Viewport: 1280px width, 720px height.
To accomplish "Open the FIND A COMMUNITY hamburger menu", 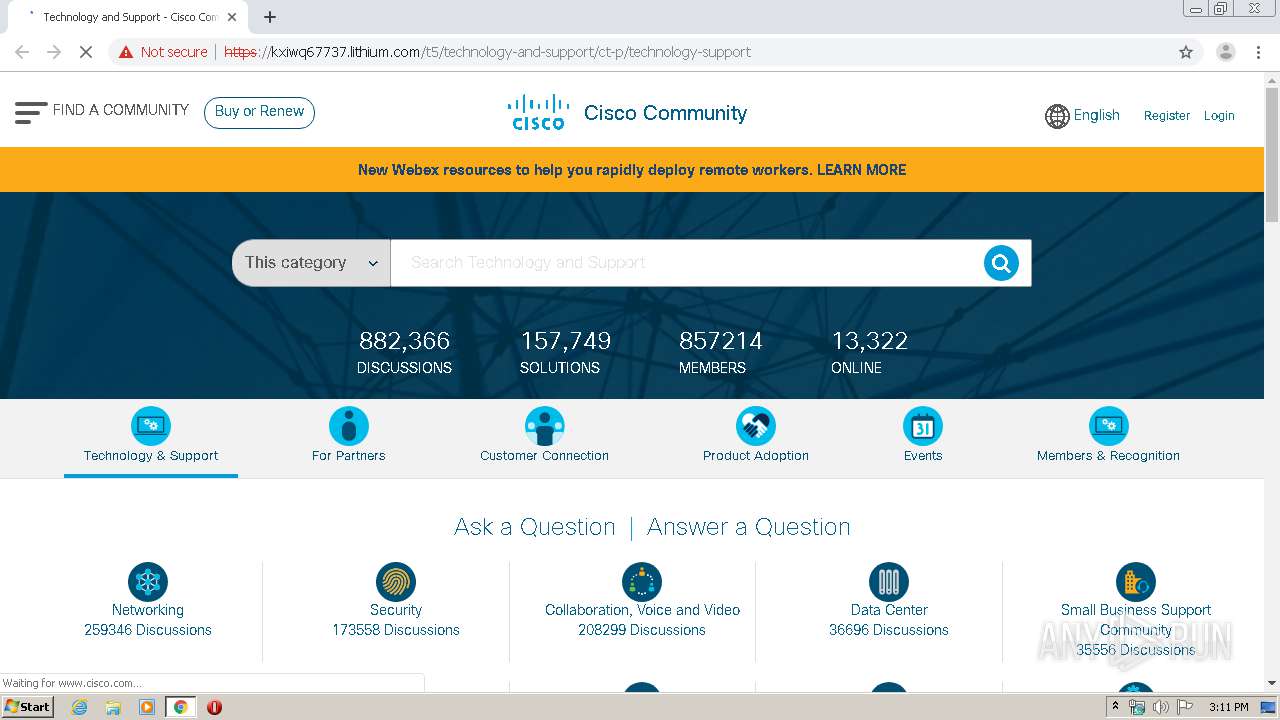I will coord(31,111).
